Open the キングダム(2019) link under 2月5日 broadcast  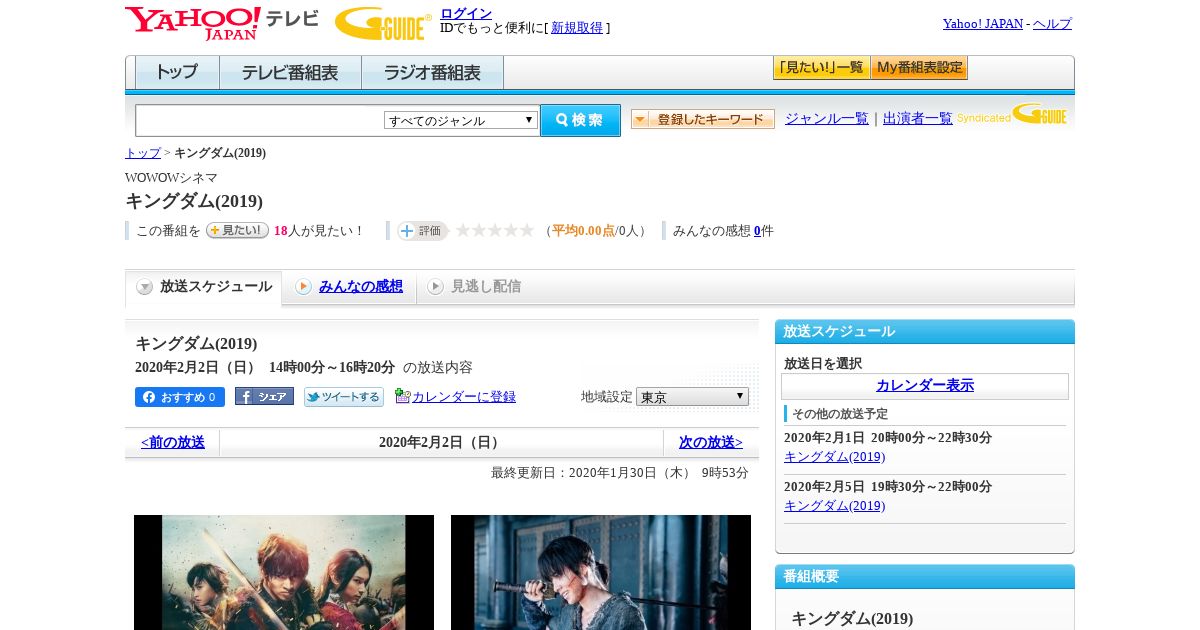tap(835, 506)
